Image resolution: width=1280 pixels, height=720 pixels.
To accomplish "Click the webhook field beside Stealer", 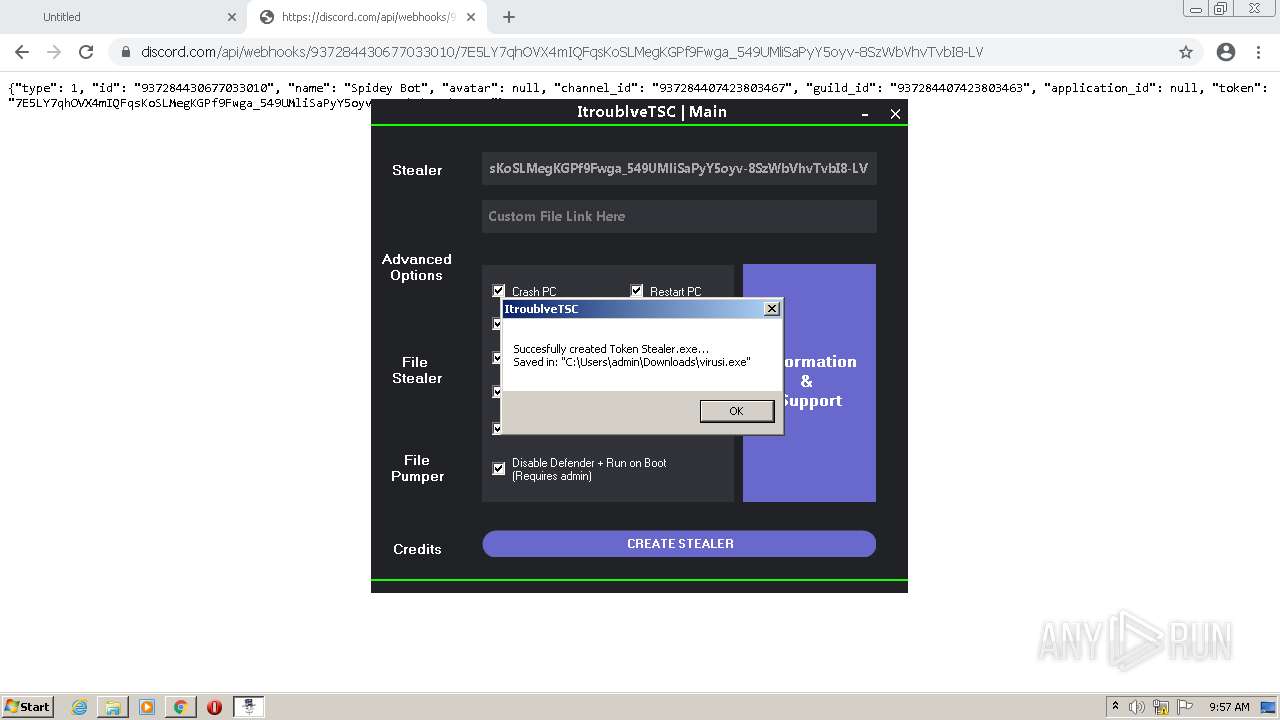I will 679,169.
